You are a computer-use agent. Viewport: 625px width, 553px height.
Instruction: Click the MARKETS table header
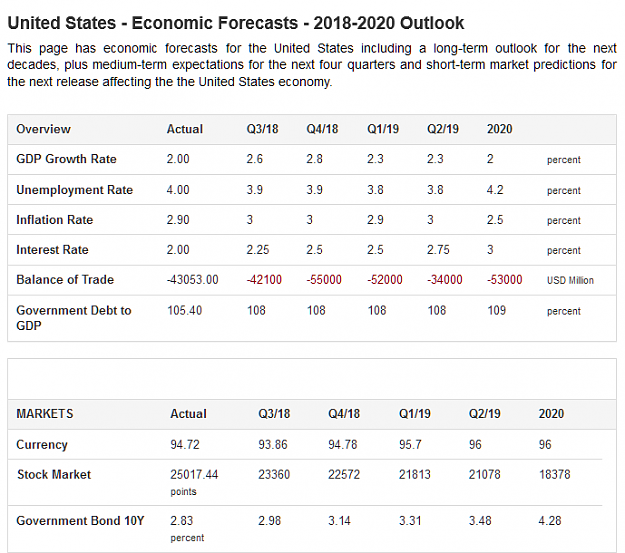pyautogui.click(x=45, y=413)
